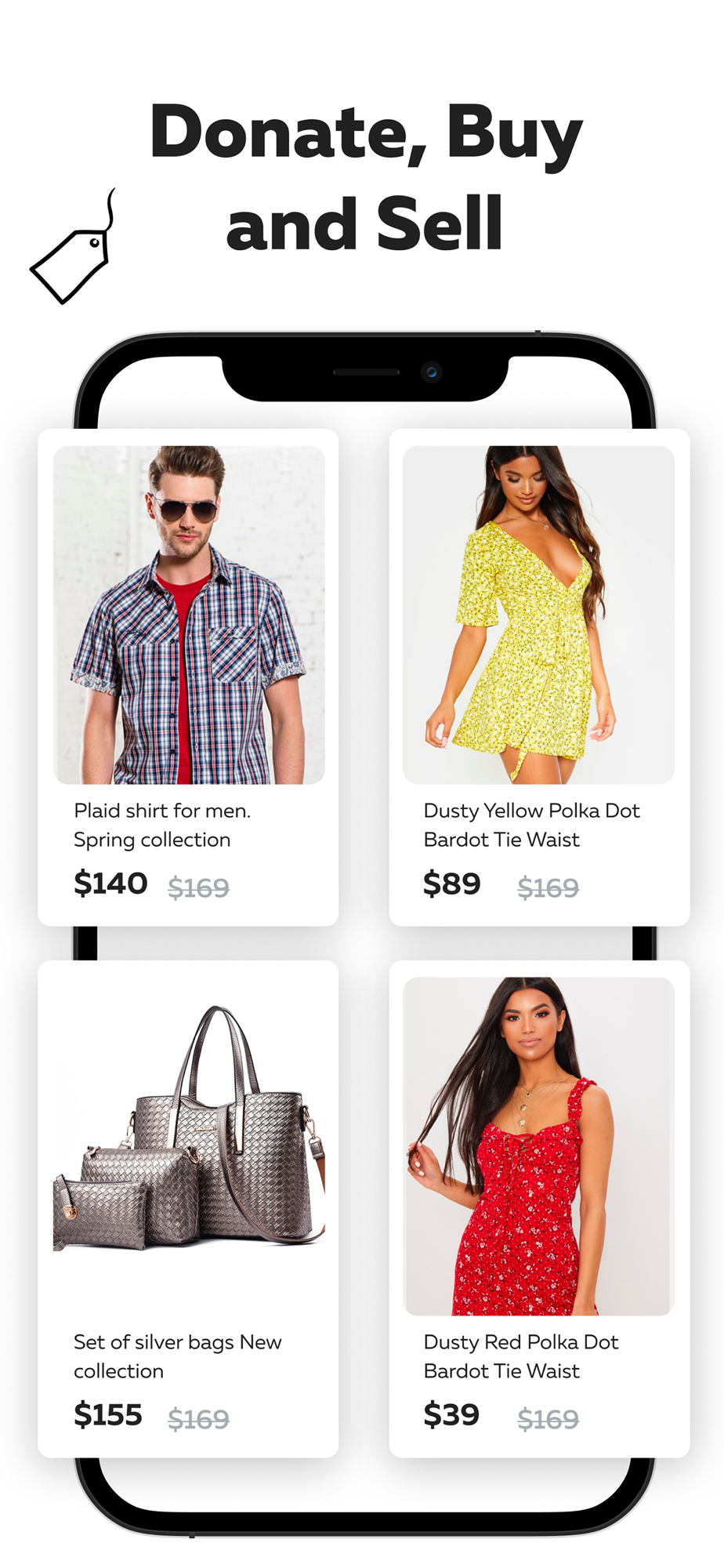Click the $155 price on silver bags
Viewport: 724px width, 1568px height.
click(108, 1415)
